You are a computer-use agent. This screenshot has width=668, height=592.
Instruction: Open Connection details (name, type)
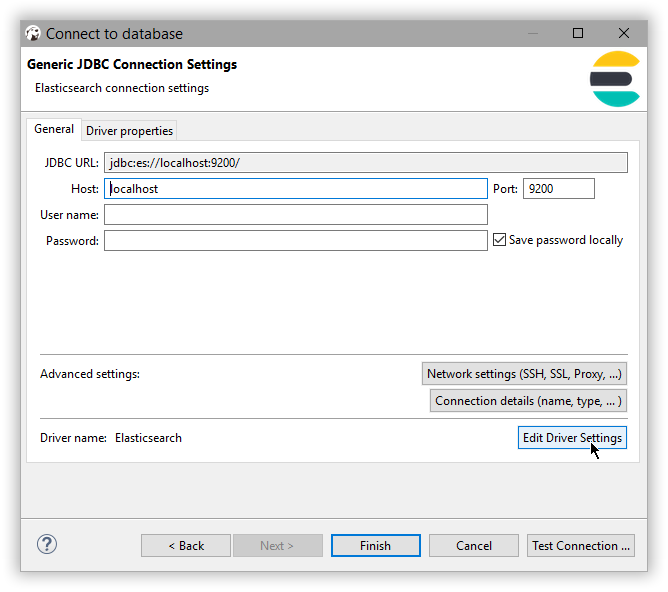tap(528, 401)
